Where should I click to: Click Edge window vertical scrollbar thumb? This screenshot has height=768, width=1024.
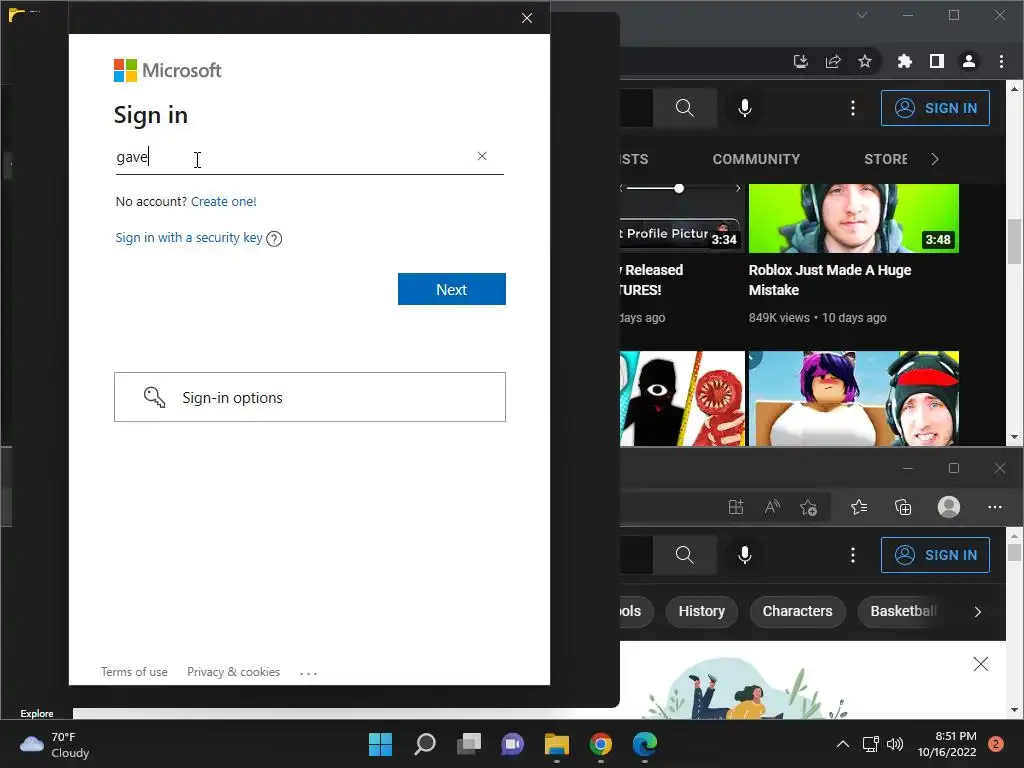(x=1014, y=552)
